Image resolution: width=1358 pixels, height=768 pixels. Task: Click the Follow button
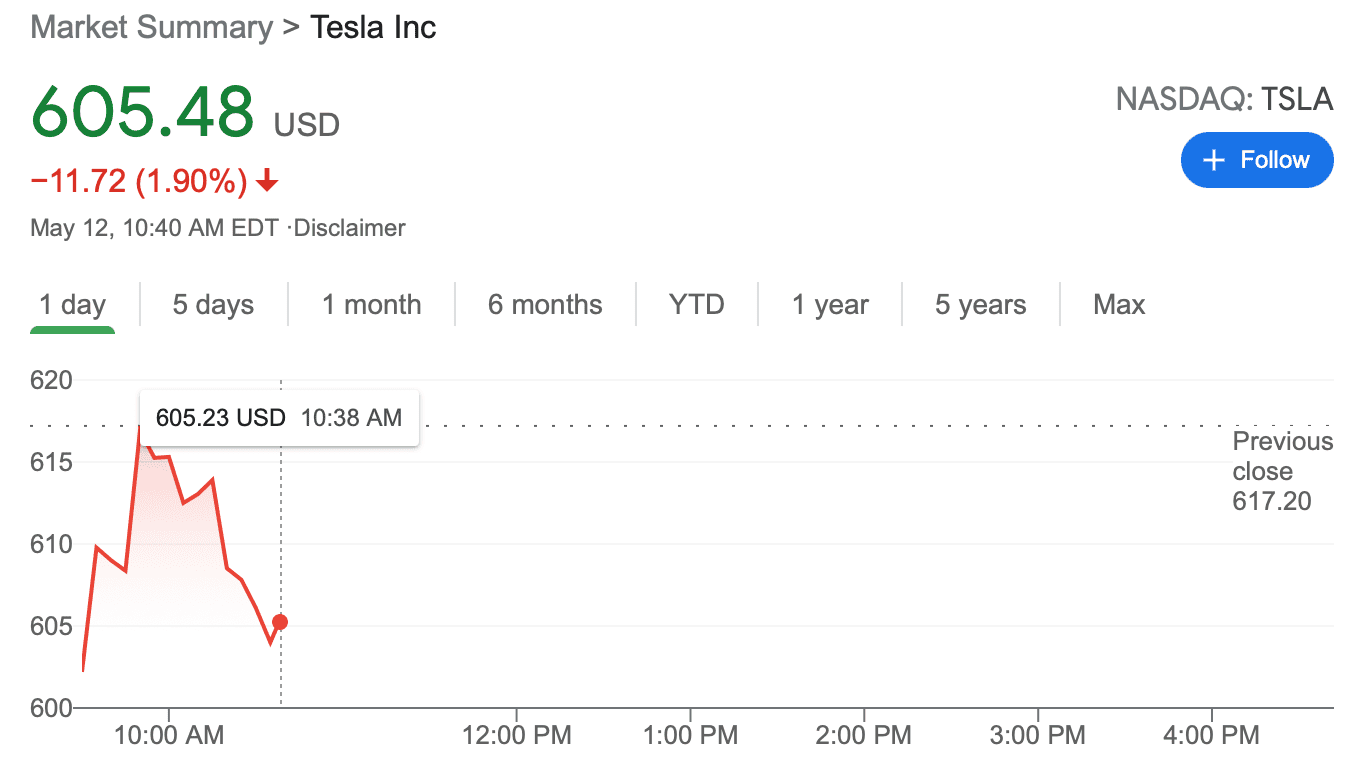click(x=1257, y=159)
